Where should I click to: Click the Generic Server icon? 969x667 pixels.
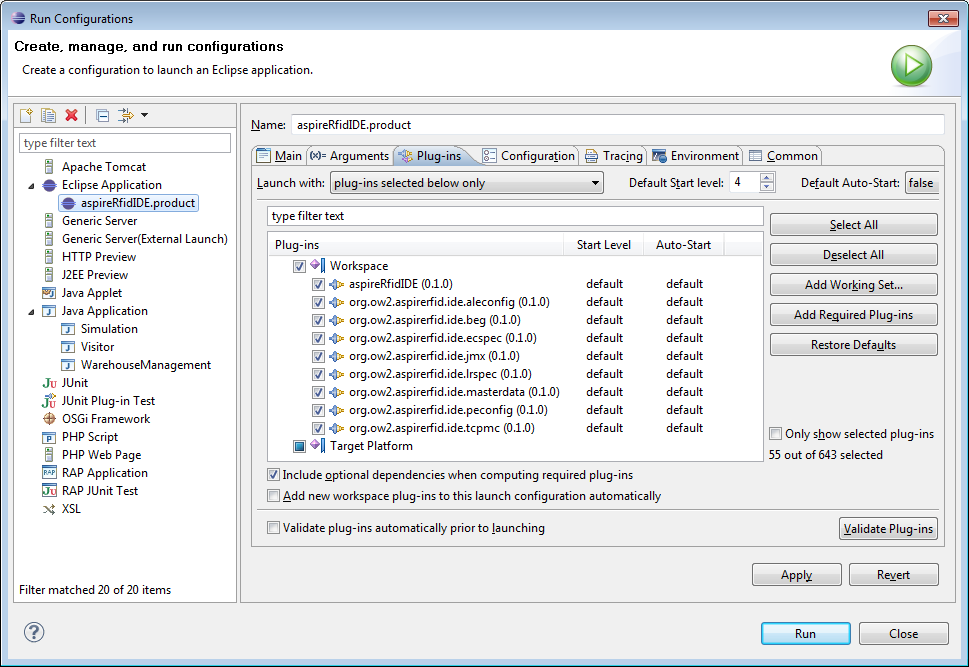(49, 221)
